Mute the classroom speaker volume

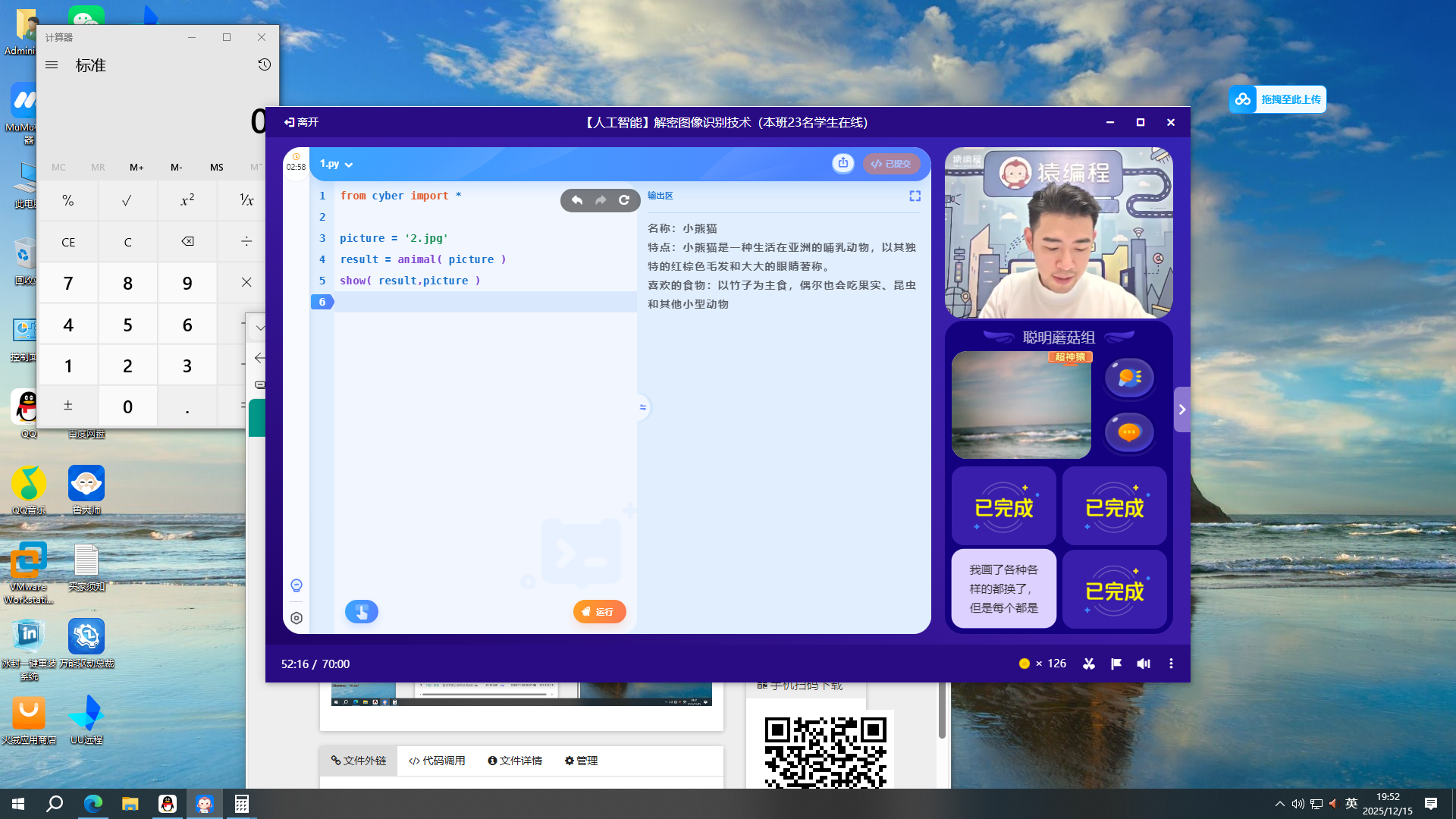tap(1144, 664)
